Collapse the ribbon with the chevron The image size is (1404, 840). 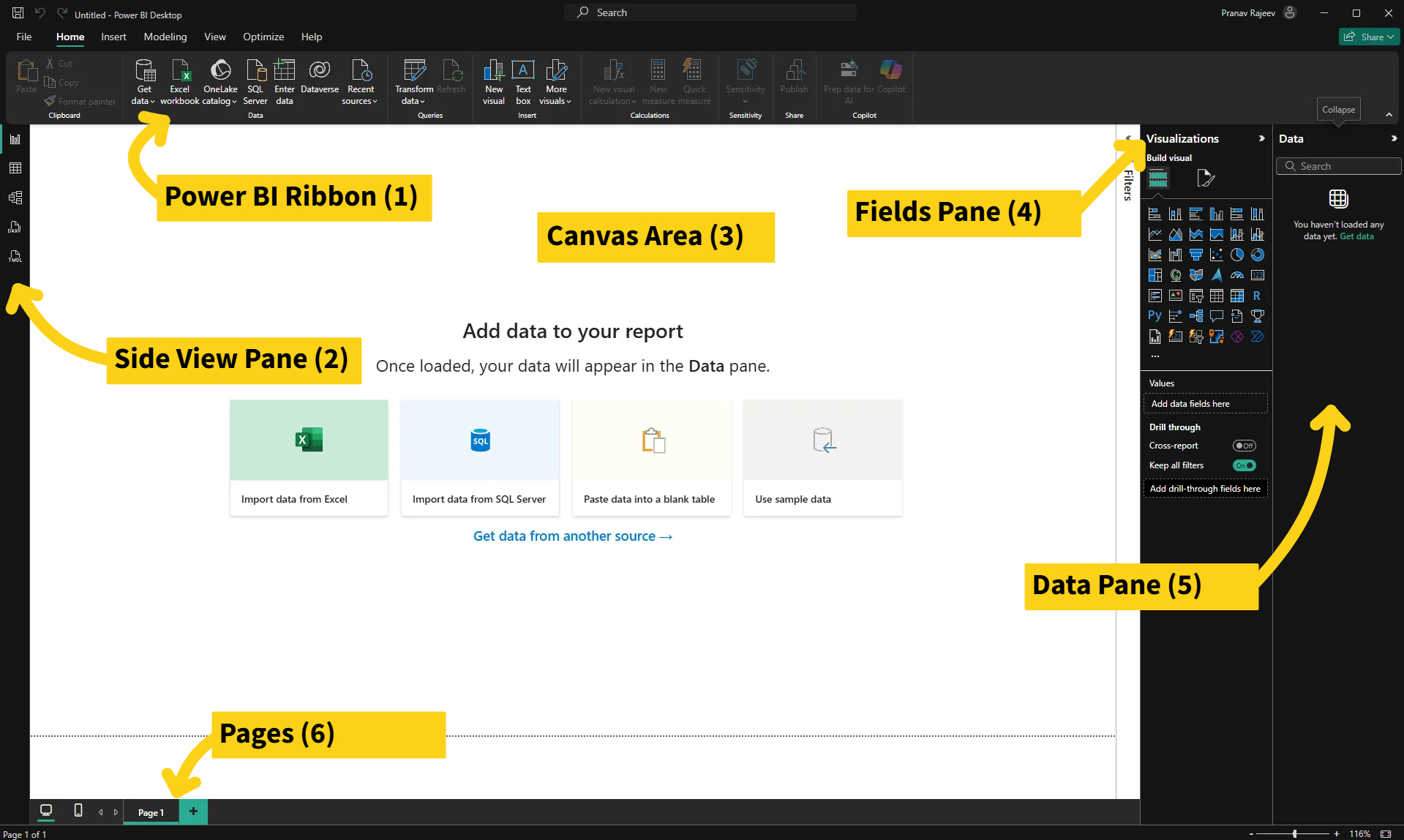click(1389, 115)
